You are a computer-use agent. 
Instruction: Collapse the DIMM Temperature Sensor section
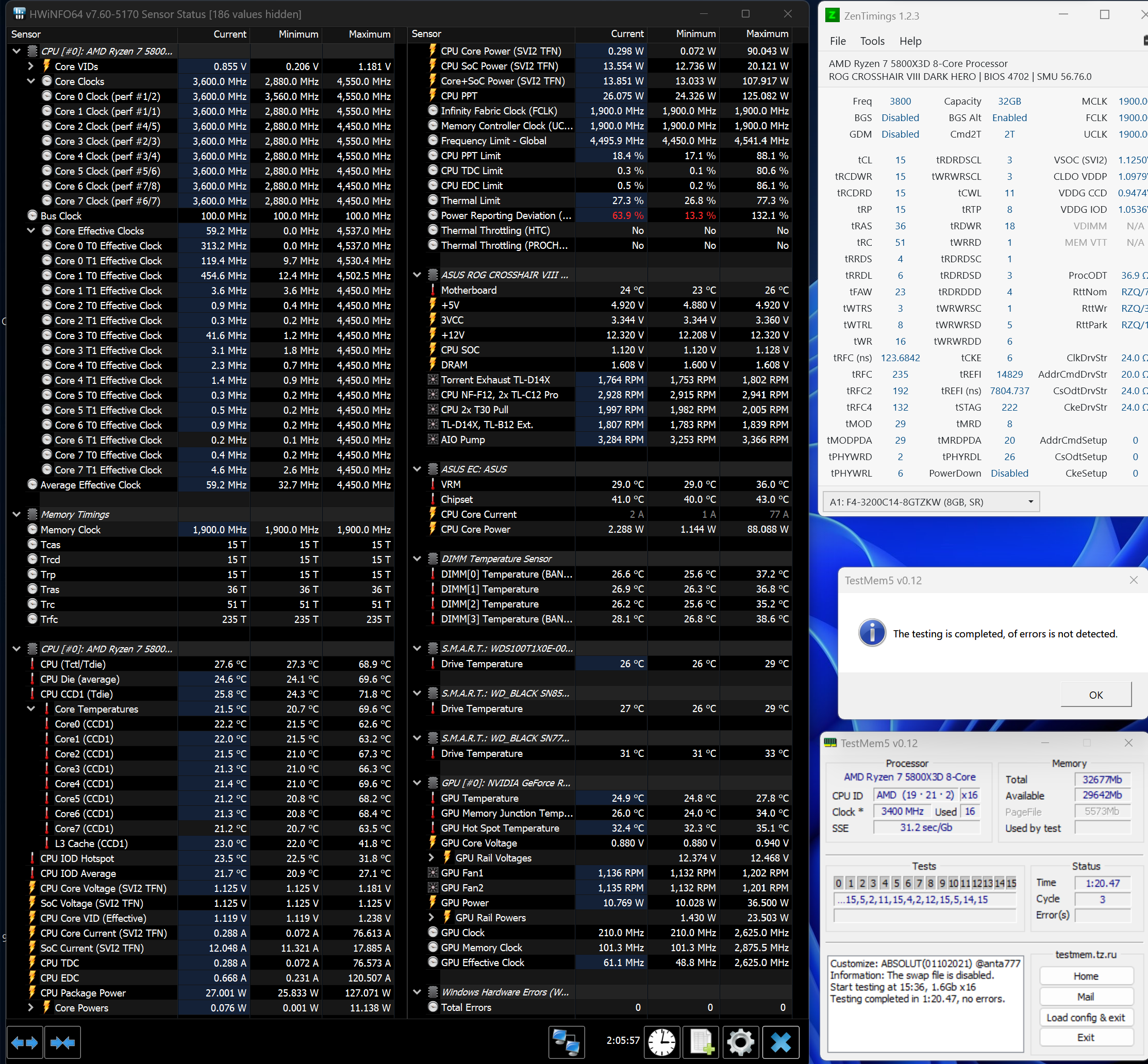click(417, 559)
